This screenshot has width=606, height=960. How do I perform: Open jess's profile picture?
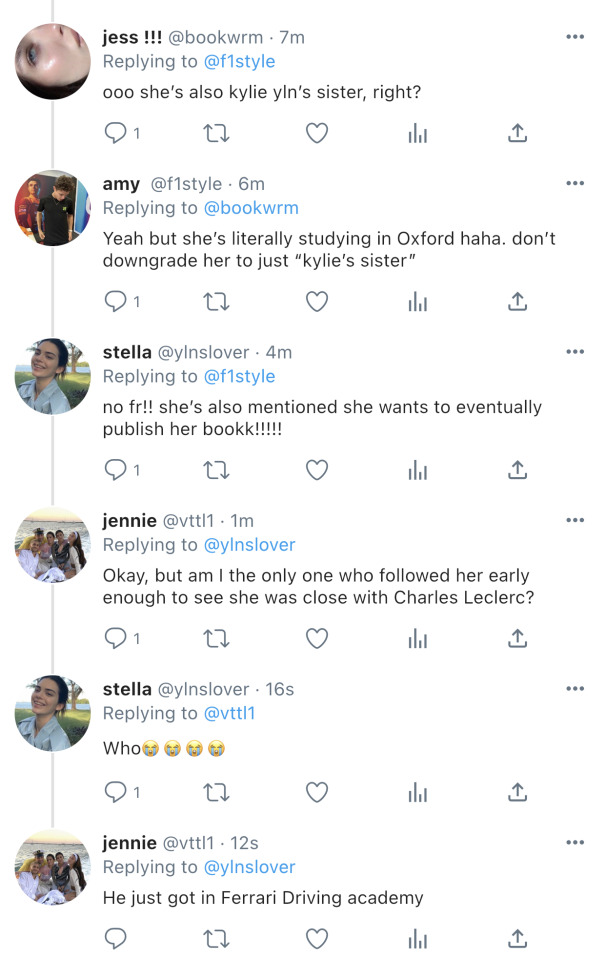pos(53,62)
